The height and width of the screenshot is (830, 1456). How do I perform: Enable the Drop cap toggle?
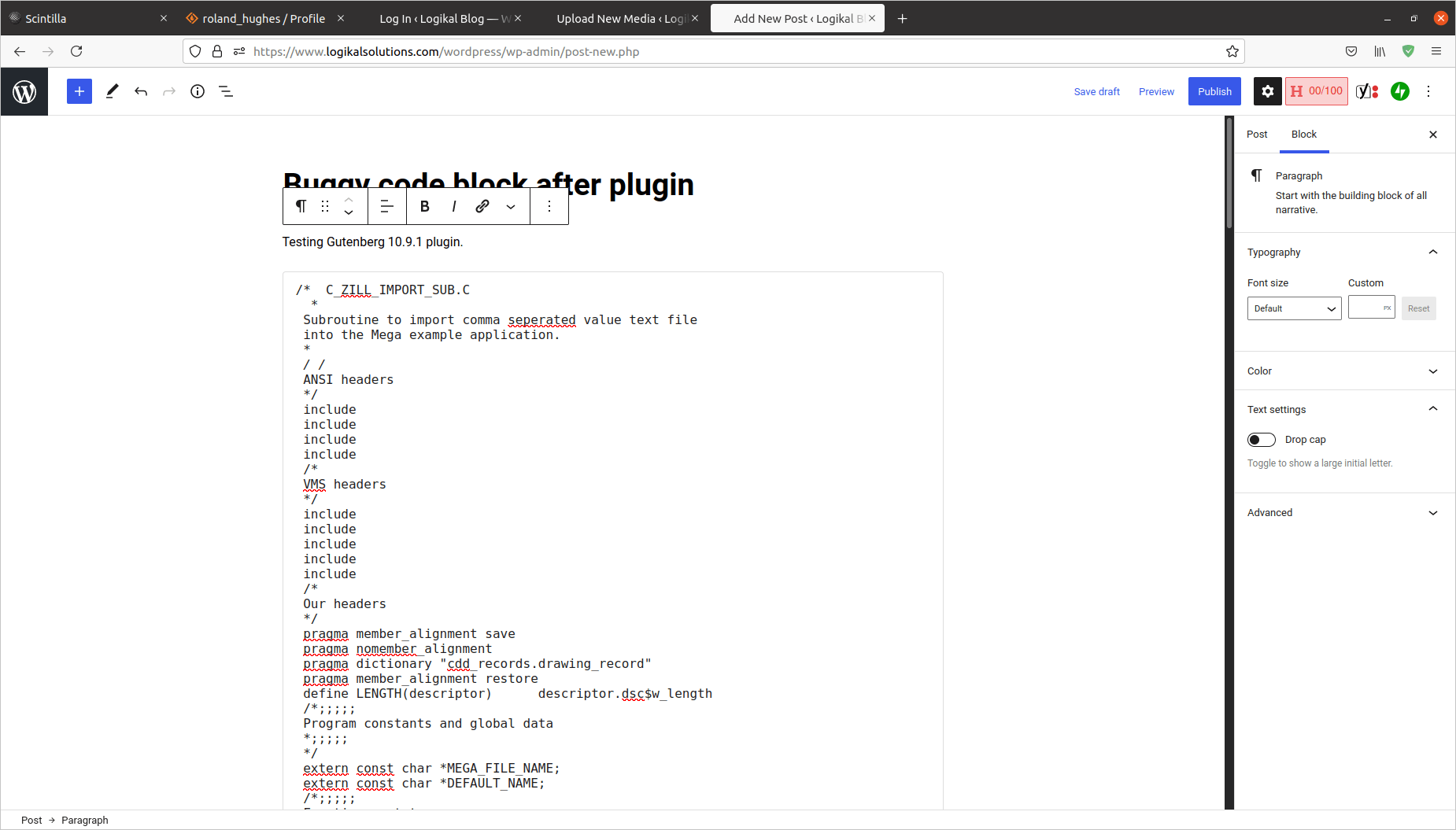[x=1261, y=439]
